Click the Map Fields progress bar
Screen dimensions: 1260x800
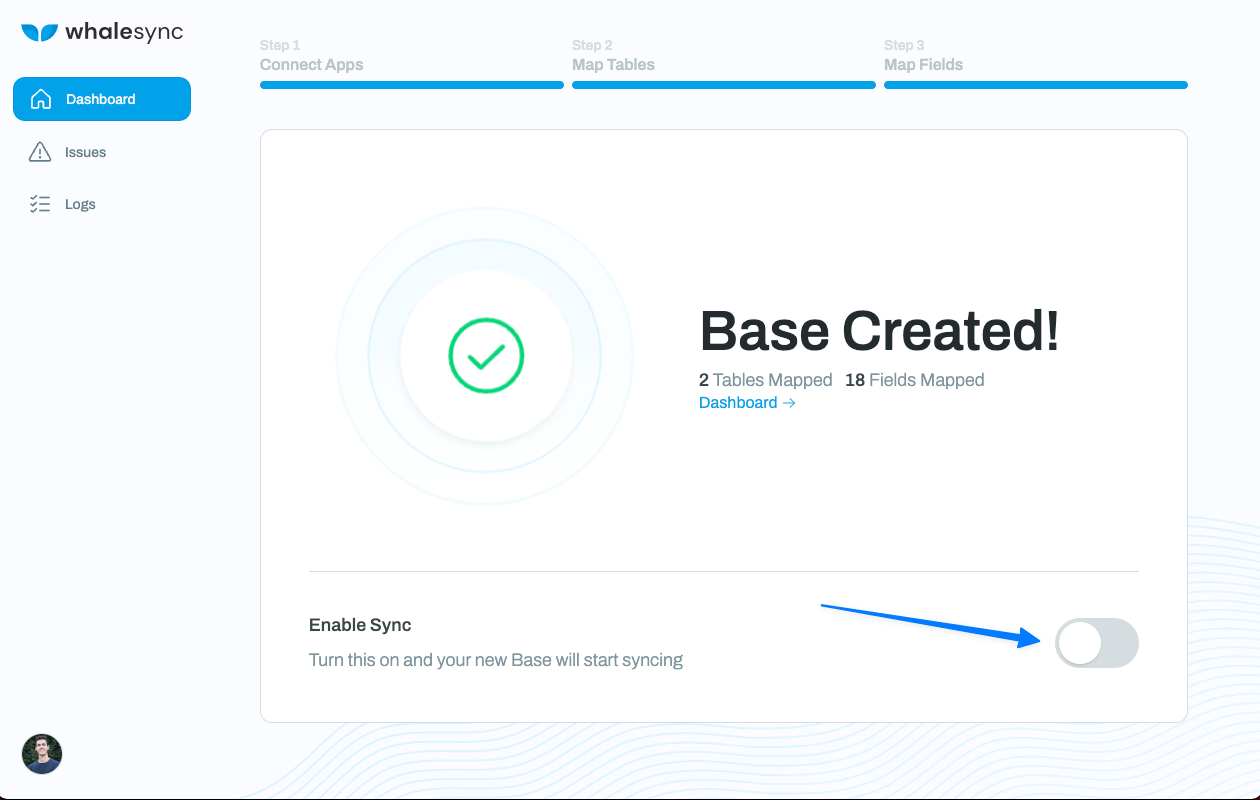[x=1036, y=85]
